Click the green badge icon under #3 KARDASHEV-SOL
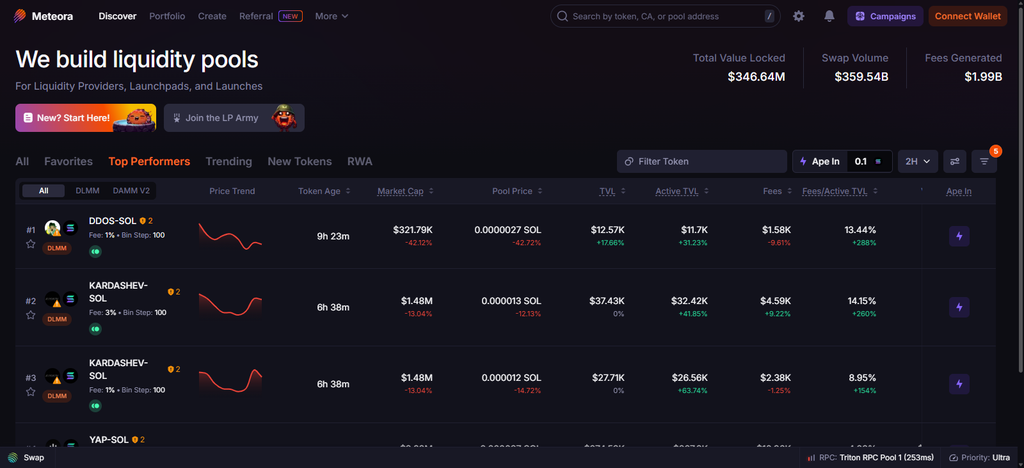This screenshot has width=1024, height=468. pyautogui.click(x=95, y=405)
